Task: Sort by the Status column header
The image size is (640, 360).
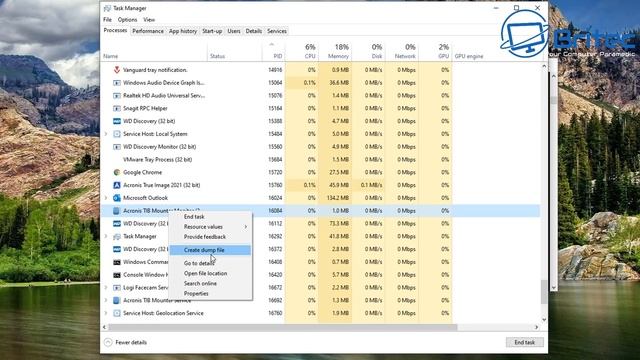Action: click(x=235, y=51)
